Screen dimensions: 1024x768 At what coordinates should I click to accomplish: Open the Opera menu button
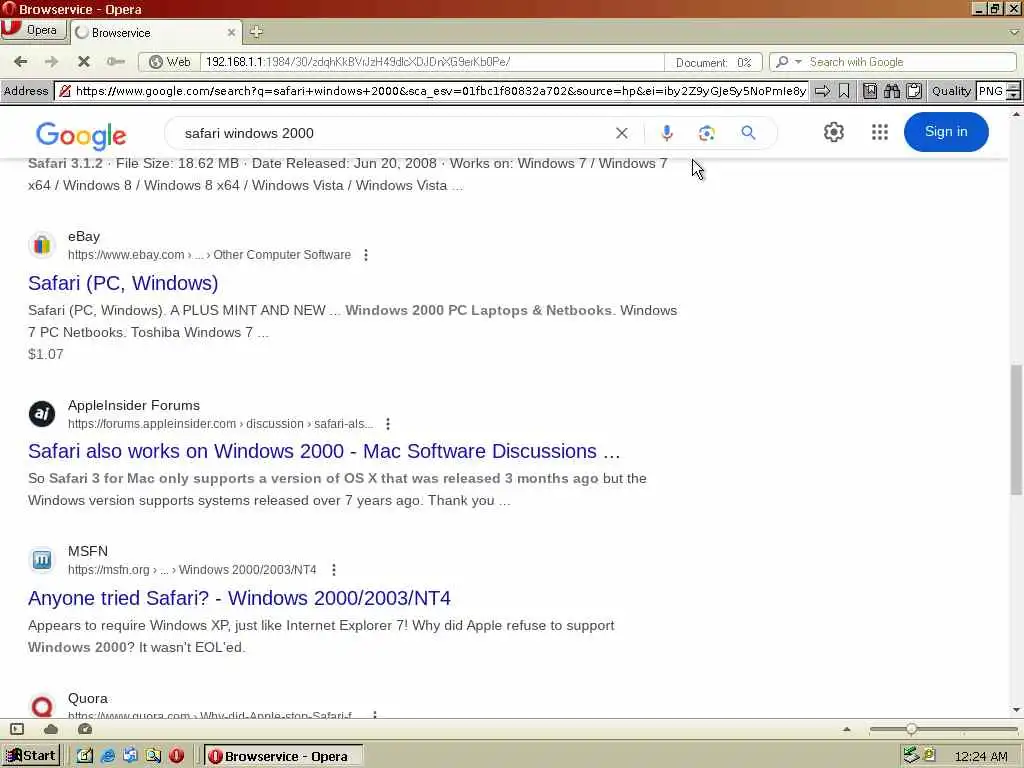point(33,30)
